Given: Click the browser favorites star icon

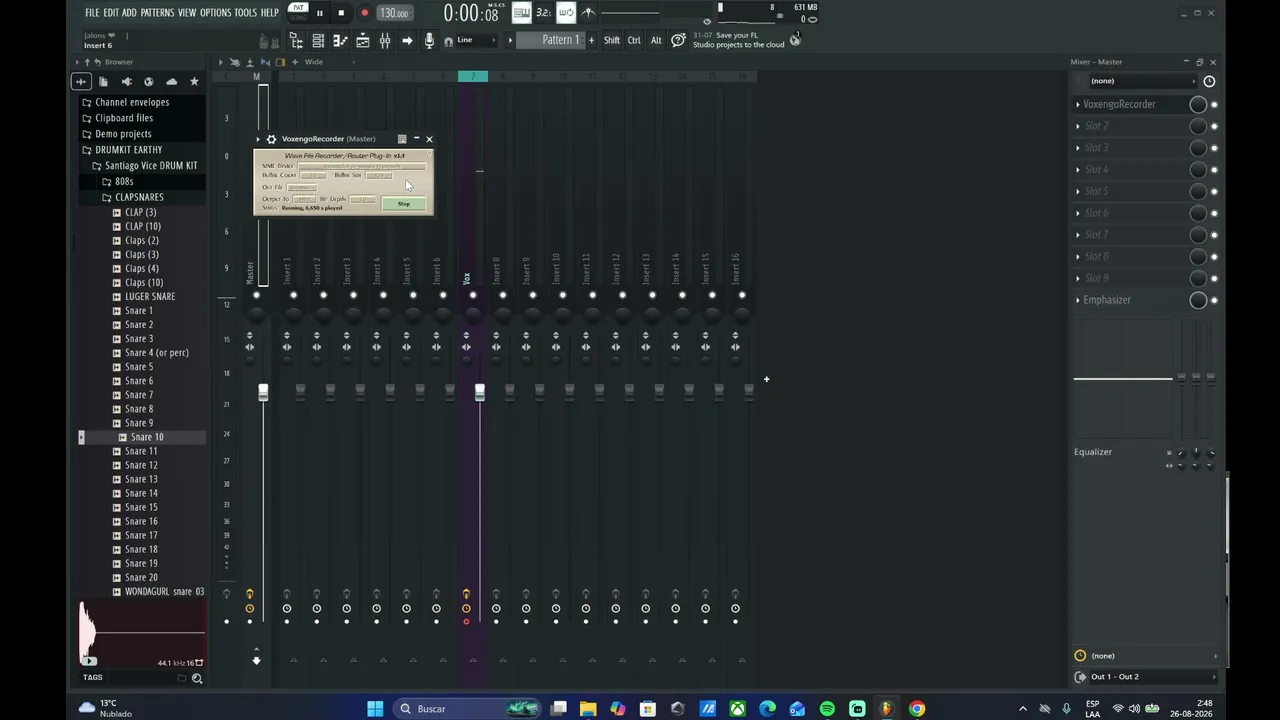Looking at the screenshot, I should (194, 81).
